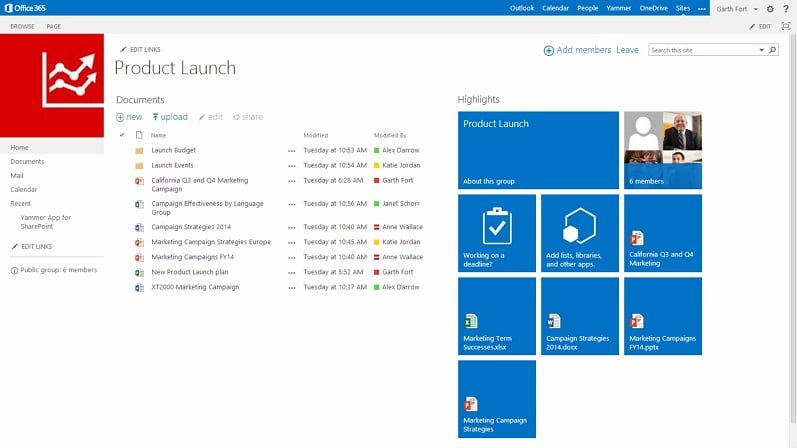Click upload in the Documents toolbar
Screen dimensions: 797x448
[170, 117]
